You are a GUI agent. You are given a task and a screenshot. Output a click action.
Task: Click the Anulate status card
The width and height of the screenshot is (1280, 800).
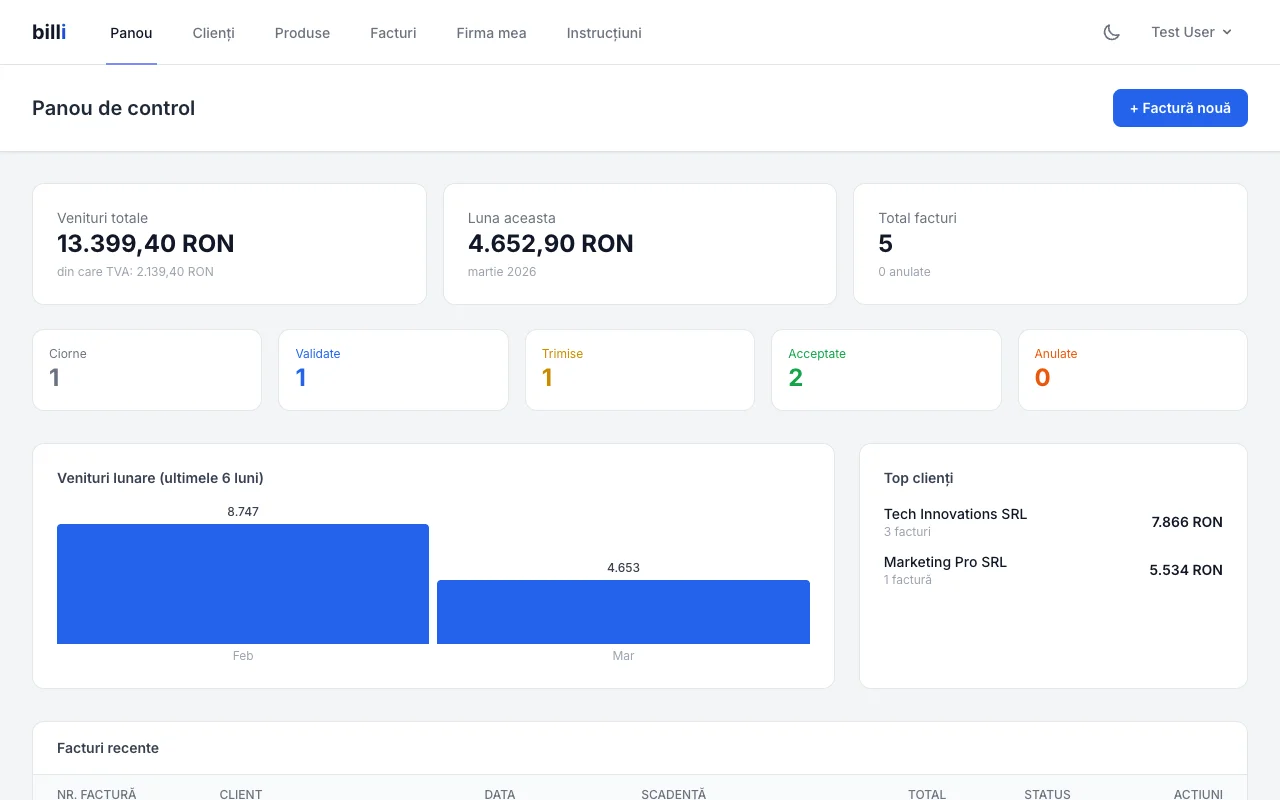coord(1132,370)
